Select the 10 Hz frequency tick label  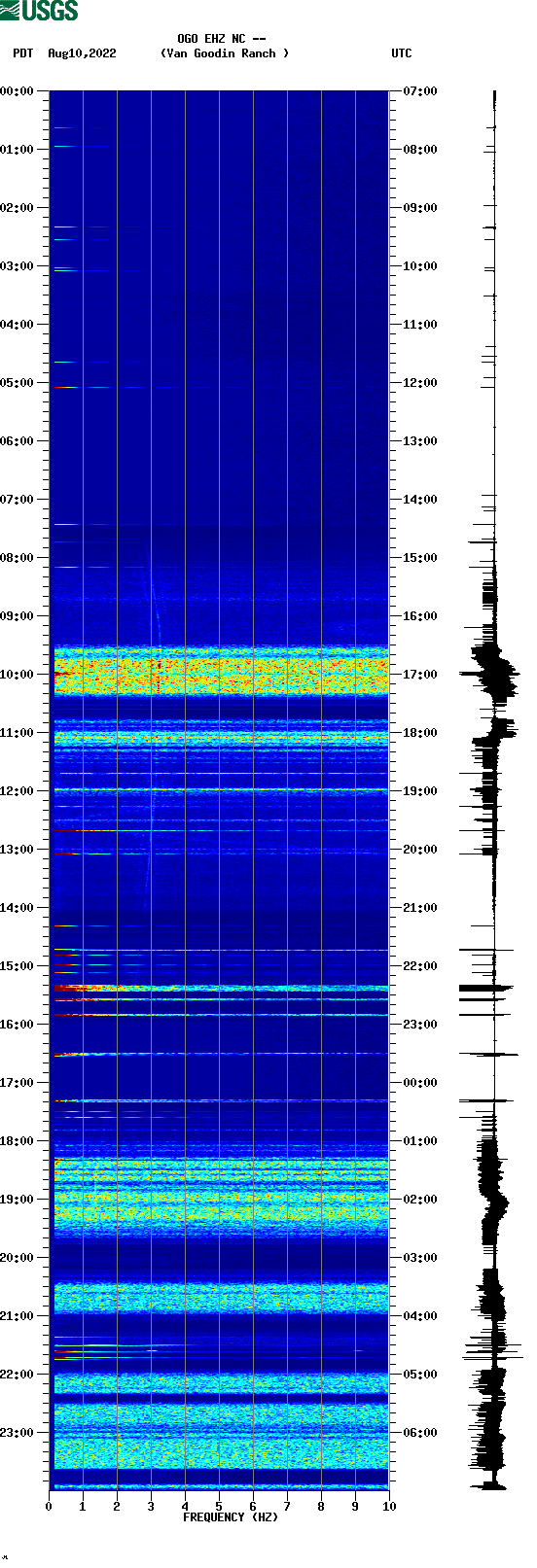coord(389,1507)
